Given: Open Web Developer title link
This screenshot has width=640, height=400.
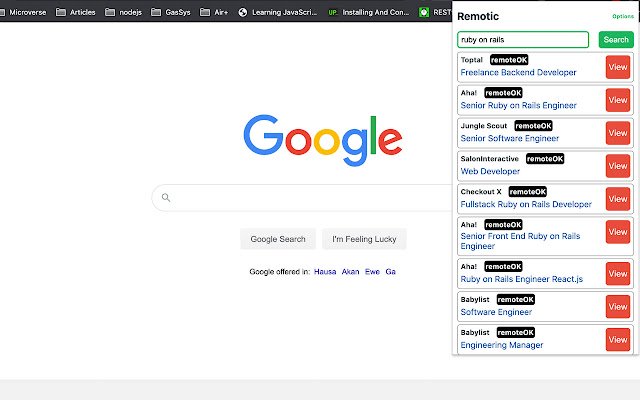Looking at the screenshot, I should [x=490, y=171].
